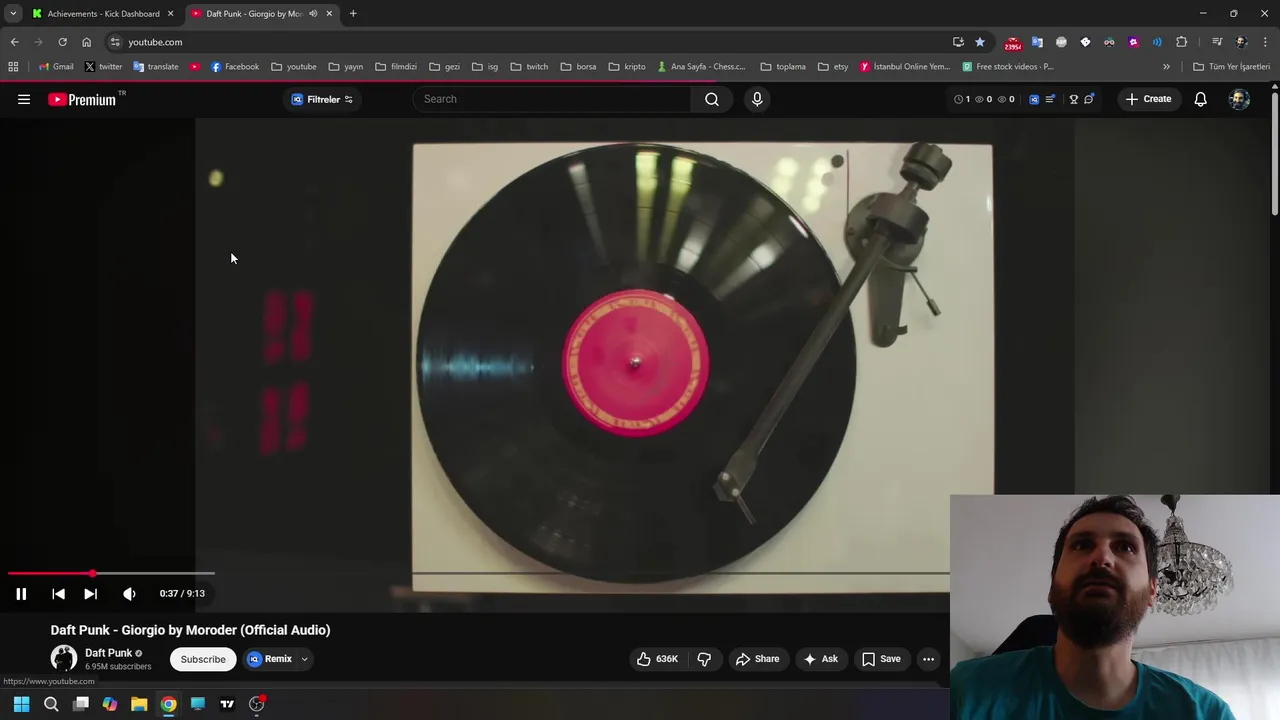Image resolution: width=1280 pixels, height=720 pixels.
Task: Expand the Remix dropdown arrow
Action: [304, 659]
